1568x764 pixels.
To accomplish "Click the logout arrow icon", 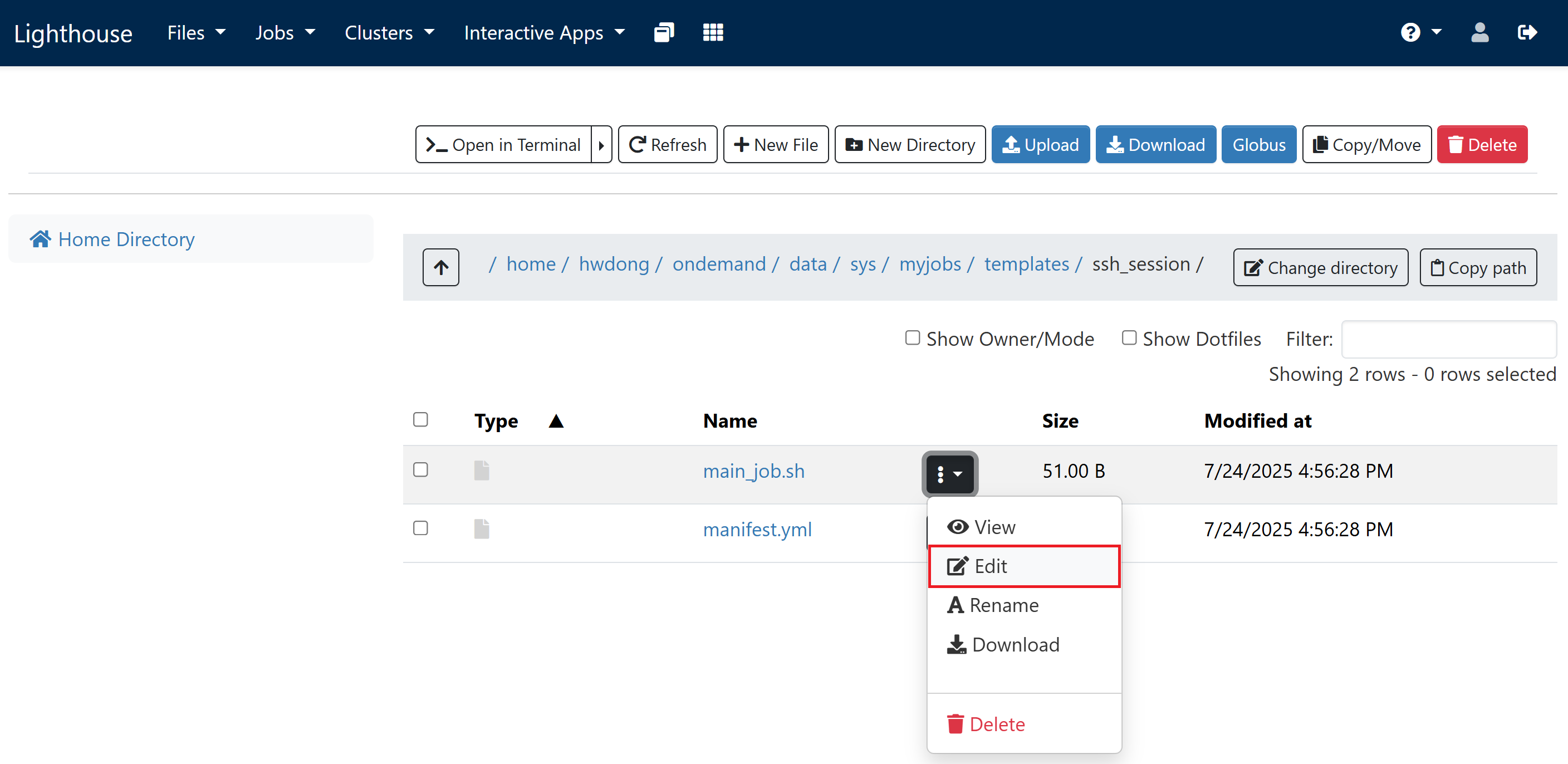I will 1527,32.
